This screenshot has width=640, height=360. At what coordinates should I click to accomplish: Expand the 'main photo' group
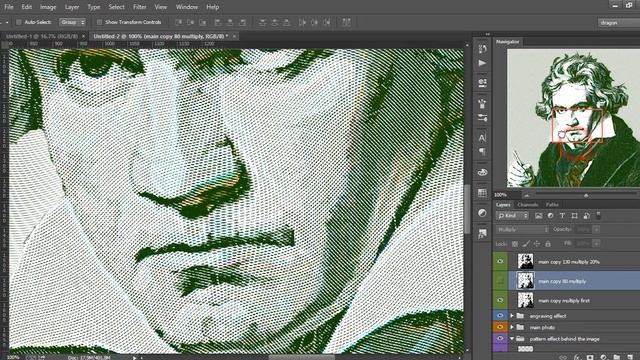512,327
